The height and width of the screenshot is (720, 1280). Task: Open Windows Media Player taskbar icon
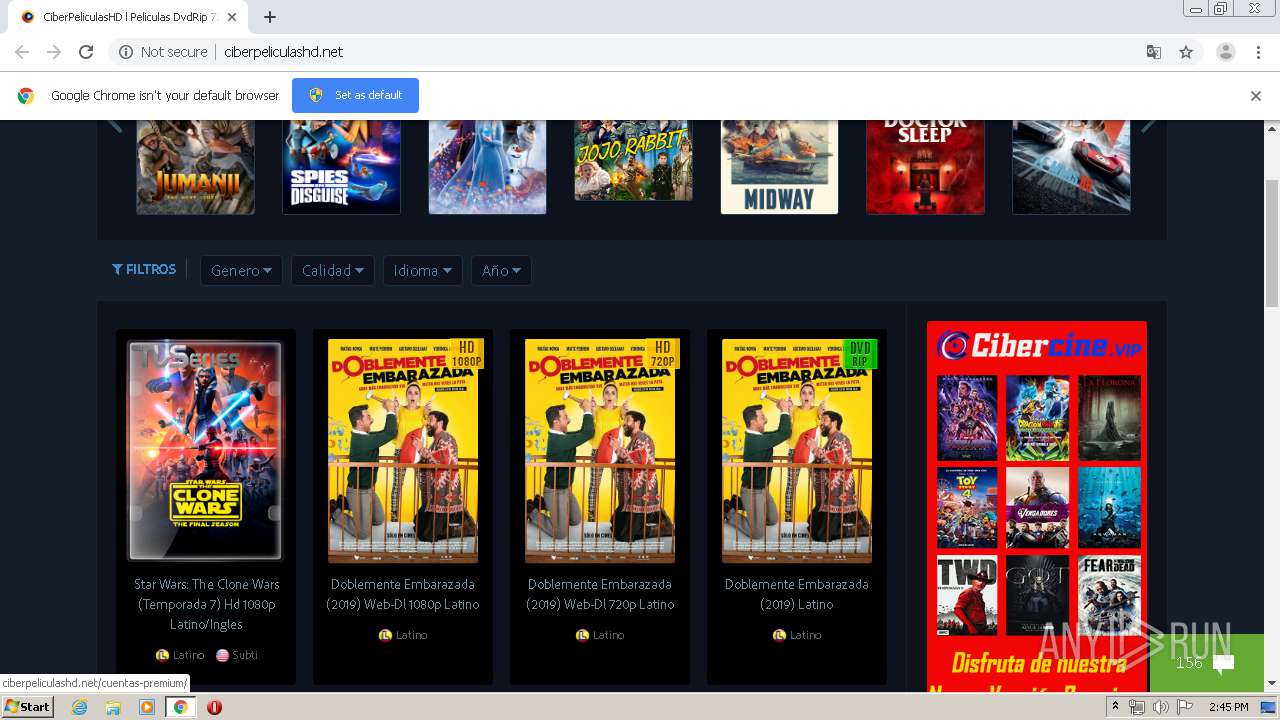tap(147, 707)
